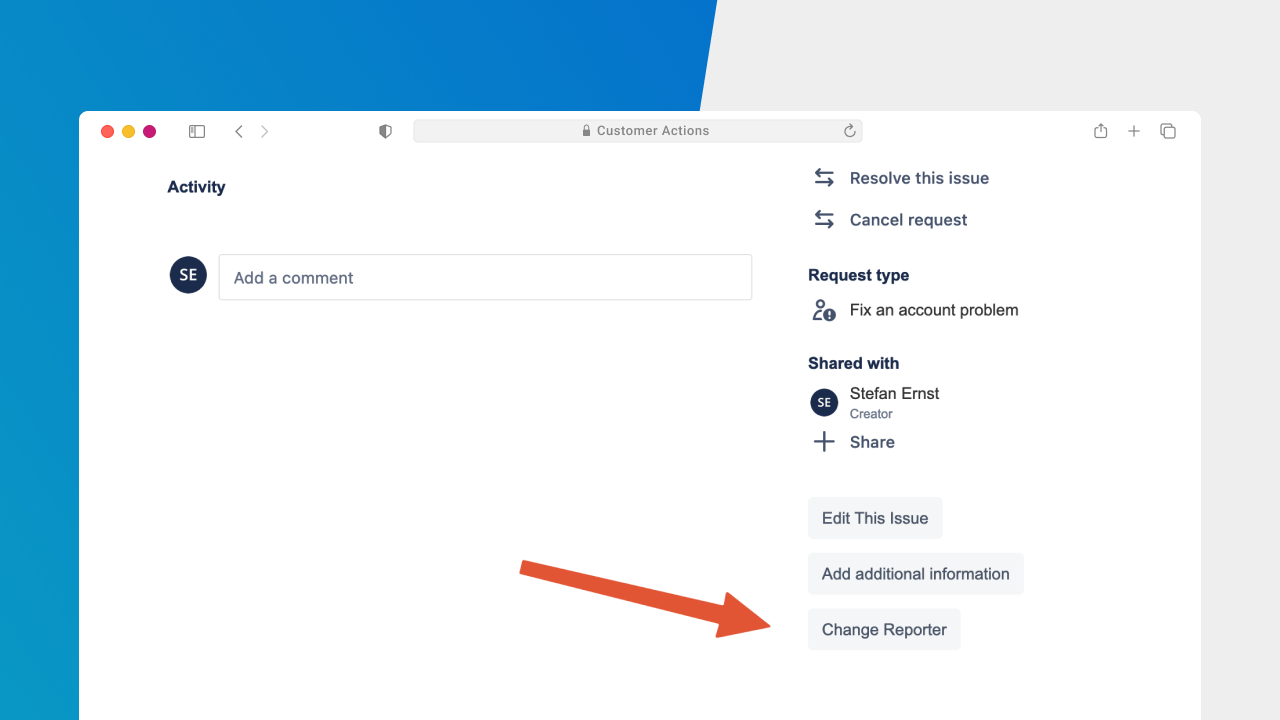Click the Activity heading

(196, 187)
